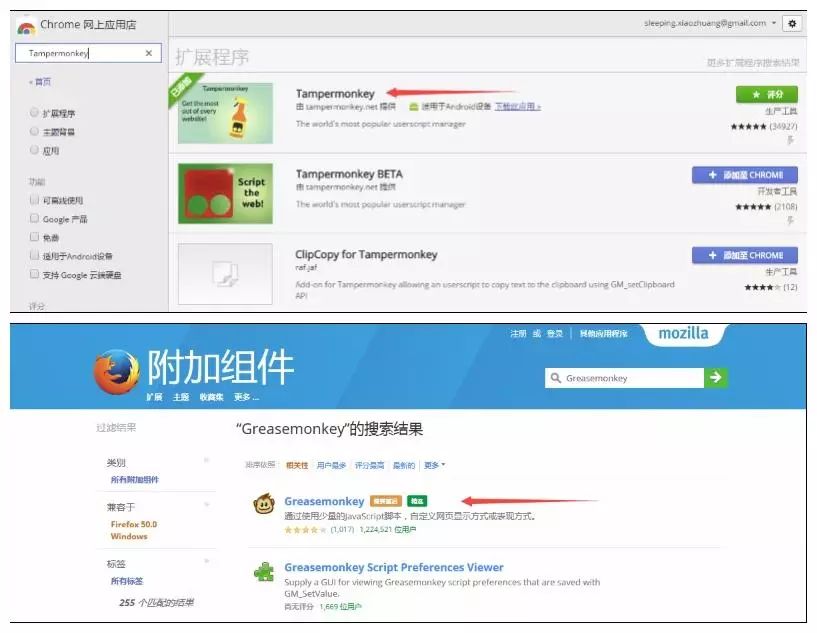Viewport: 817px width, 633px height.
Task: Click the offline bolt icon under Tampermonkey BETA
Action: [x=790, y=221]
